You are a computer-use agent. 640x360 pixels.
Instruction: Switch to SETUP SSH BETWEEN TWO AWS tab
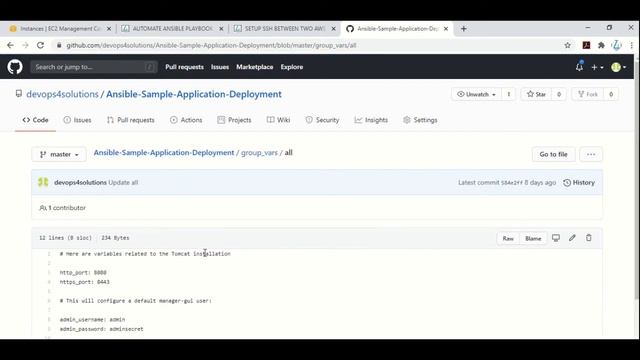(284, 29)
